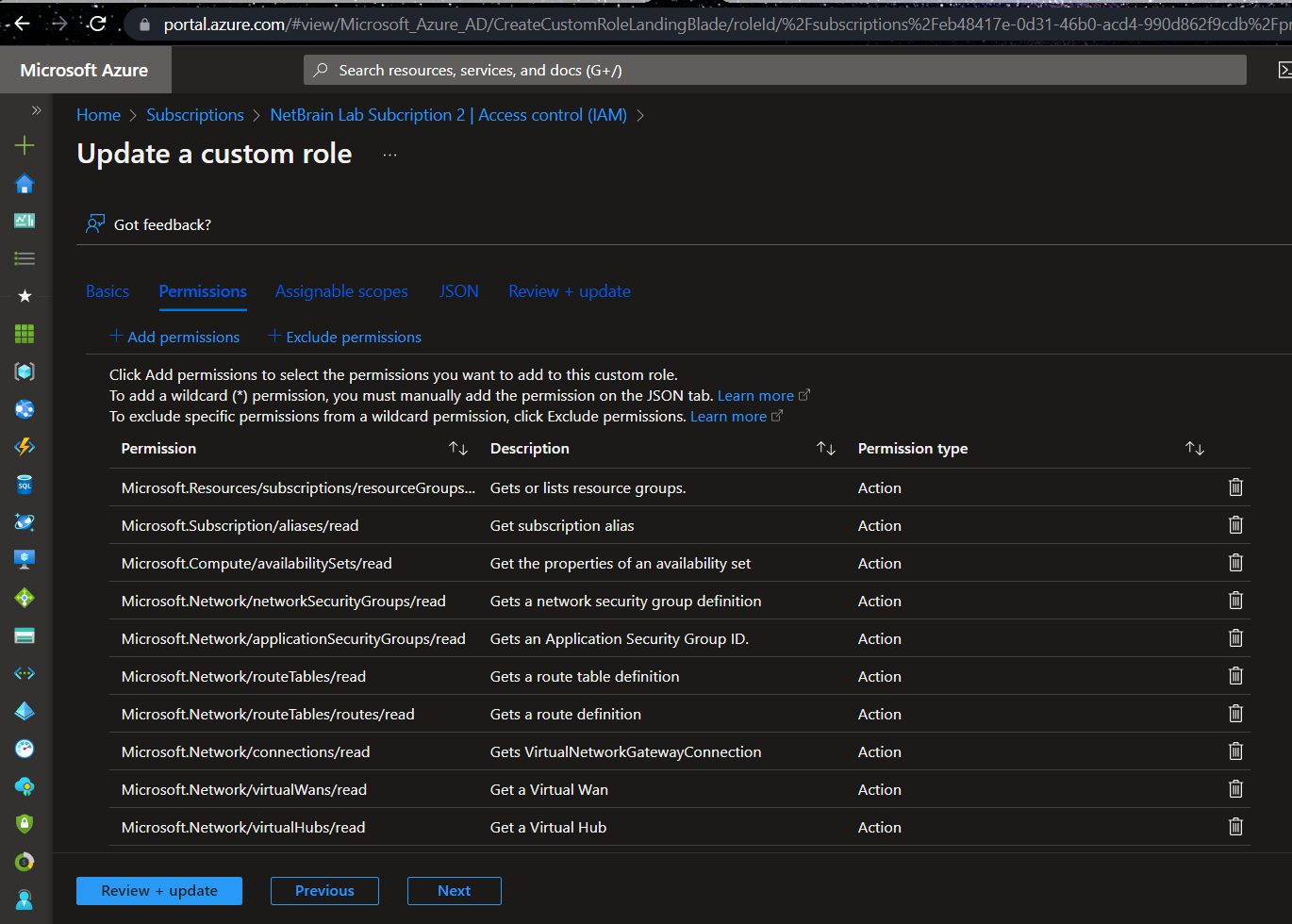
Task: Click the Create a resource plus icon
Action: (x=24, y=145)
